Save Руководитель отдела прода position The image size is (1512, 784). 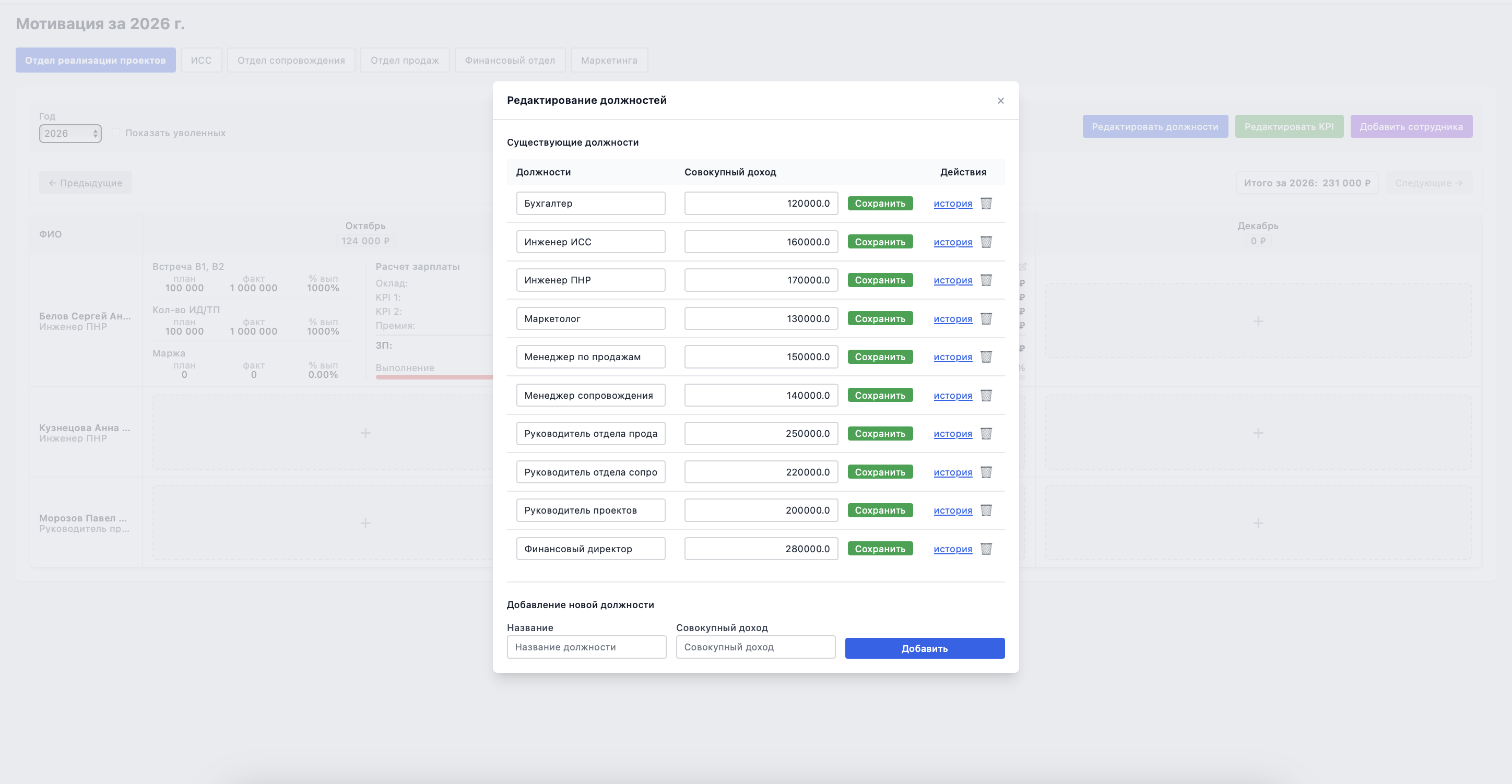[x=880, y=434]
